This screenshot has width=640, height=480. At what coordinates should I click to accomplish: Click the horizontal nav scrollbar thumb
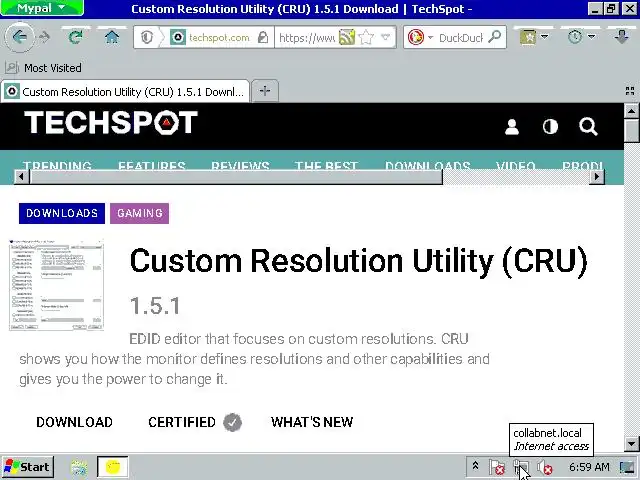point(236,177)
